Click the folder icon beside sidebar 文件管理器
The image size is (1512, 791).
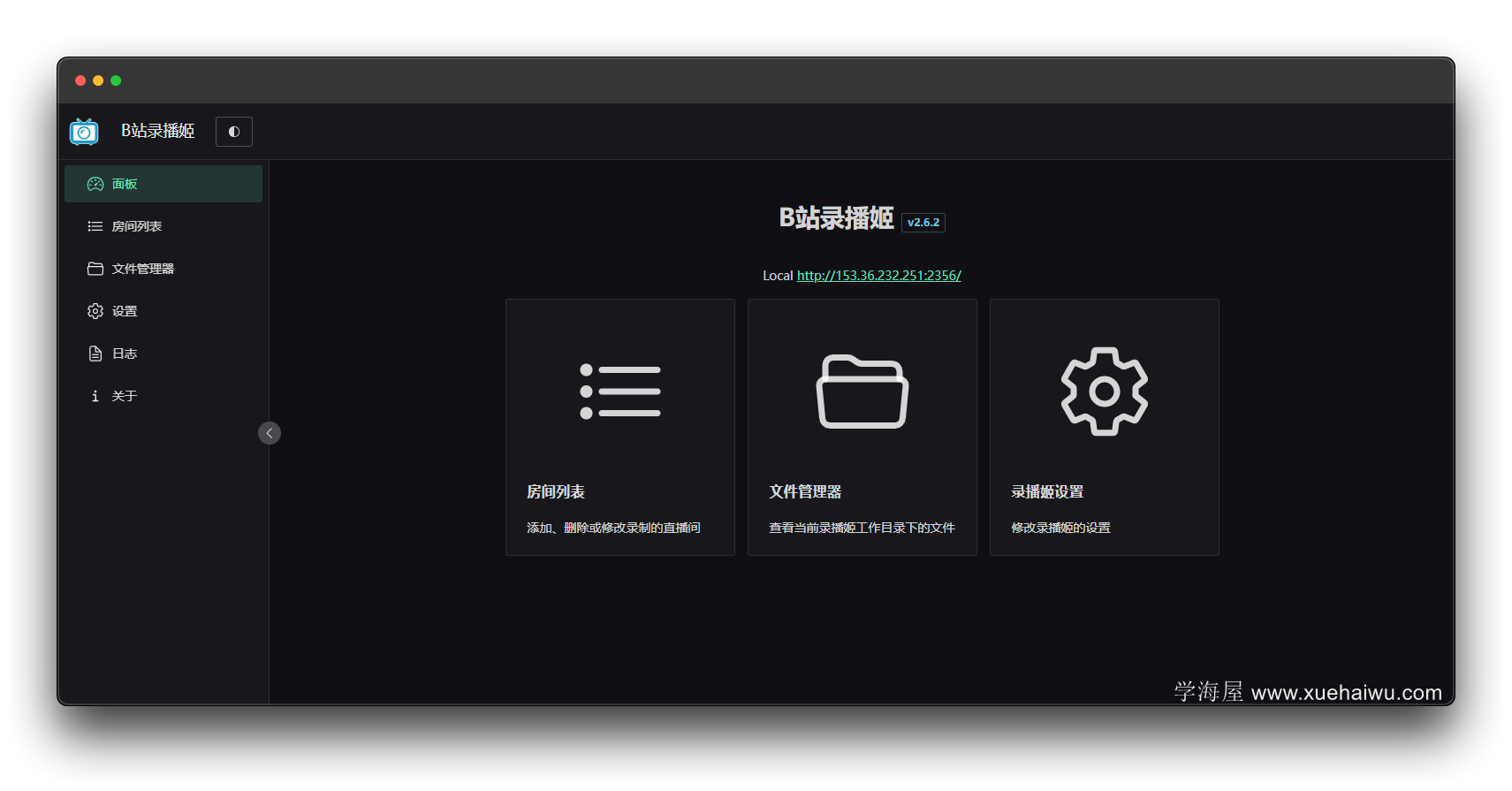pos(95,269)
